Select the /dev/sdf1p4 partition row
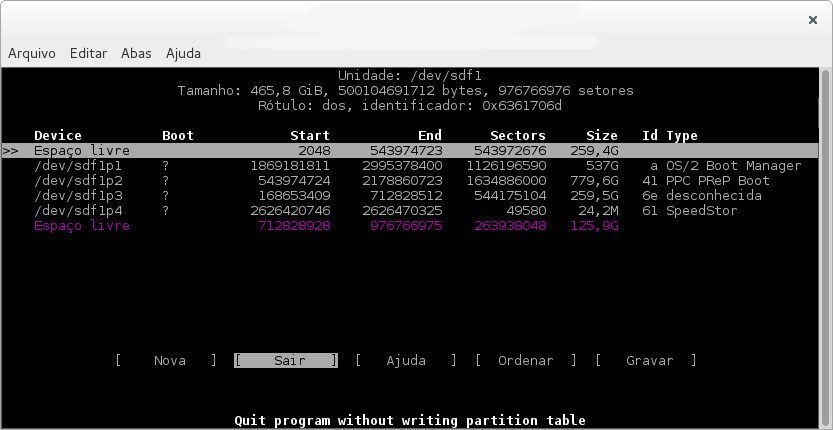The height and width of the screenshot is (430, 833). click(410, 210)
